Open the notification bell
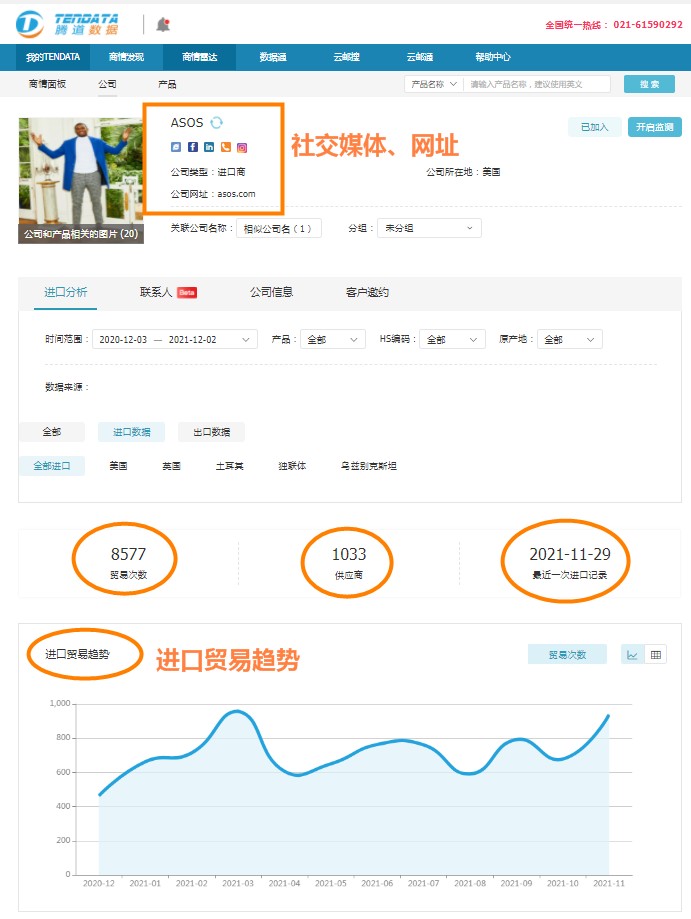 (163, 25)
